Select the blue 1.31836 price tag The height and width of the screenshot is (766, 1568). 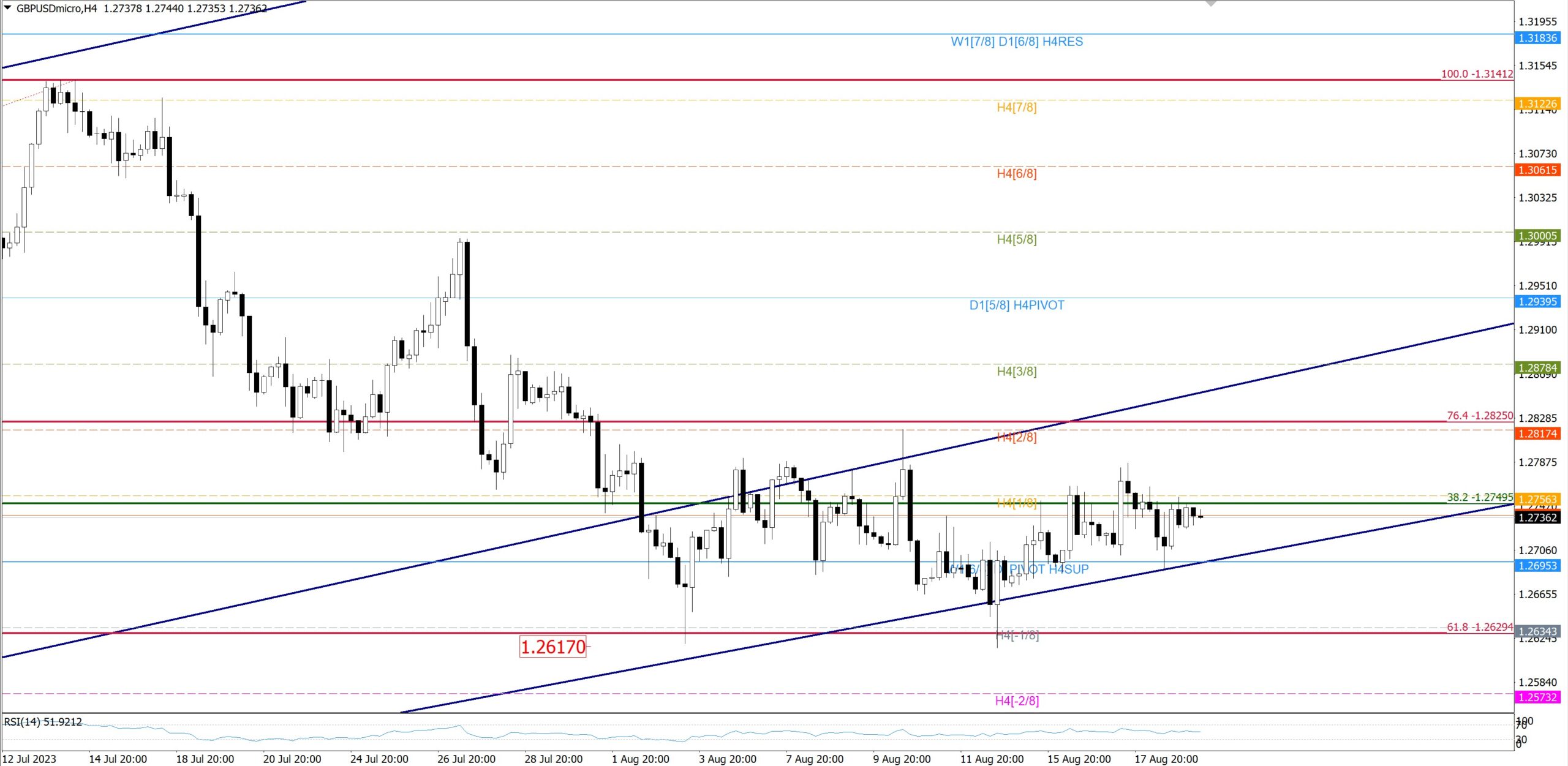[x=1537, y=38]
